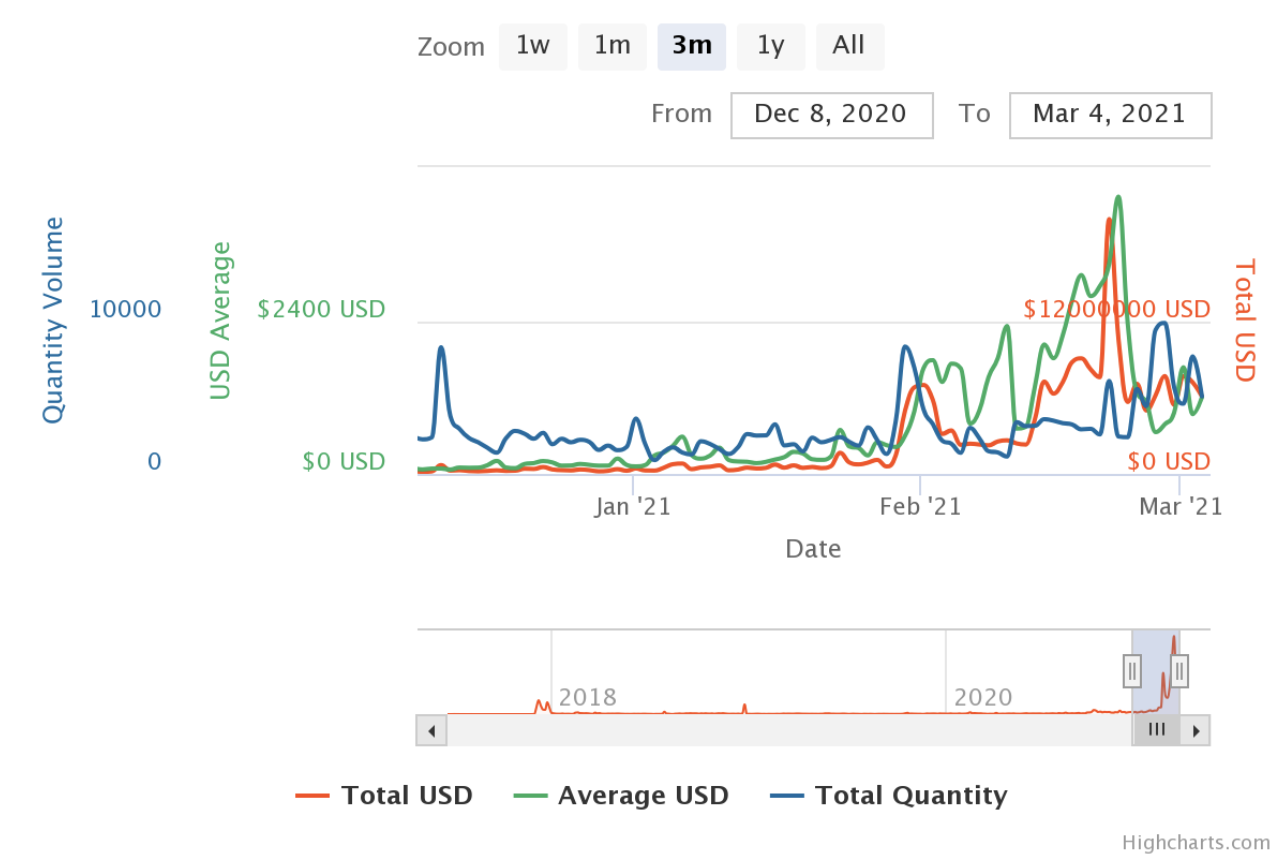Click the 2020 marker in navigator timeline
Viewport: 1284px width, 856px height.
coord(983,697)
